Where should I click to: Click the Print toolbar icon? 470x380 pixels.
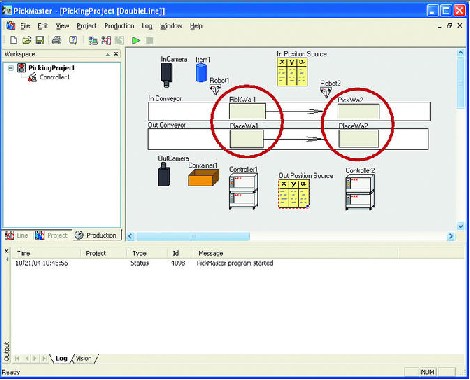pyautogui.click(x=57, y=40)
